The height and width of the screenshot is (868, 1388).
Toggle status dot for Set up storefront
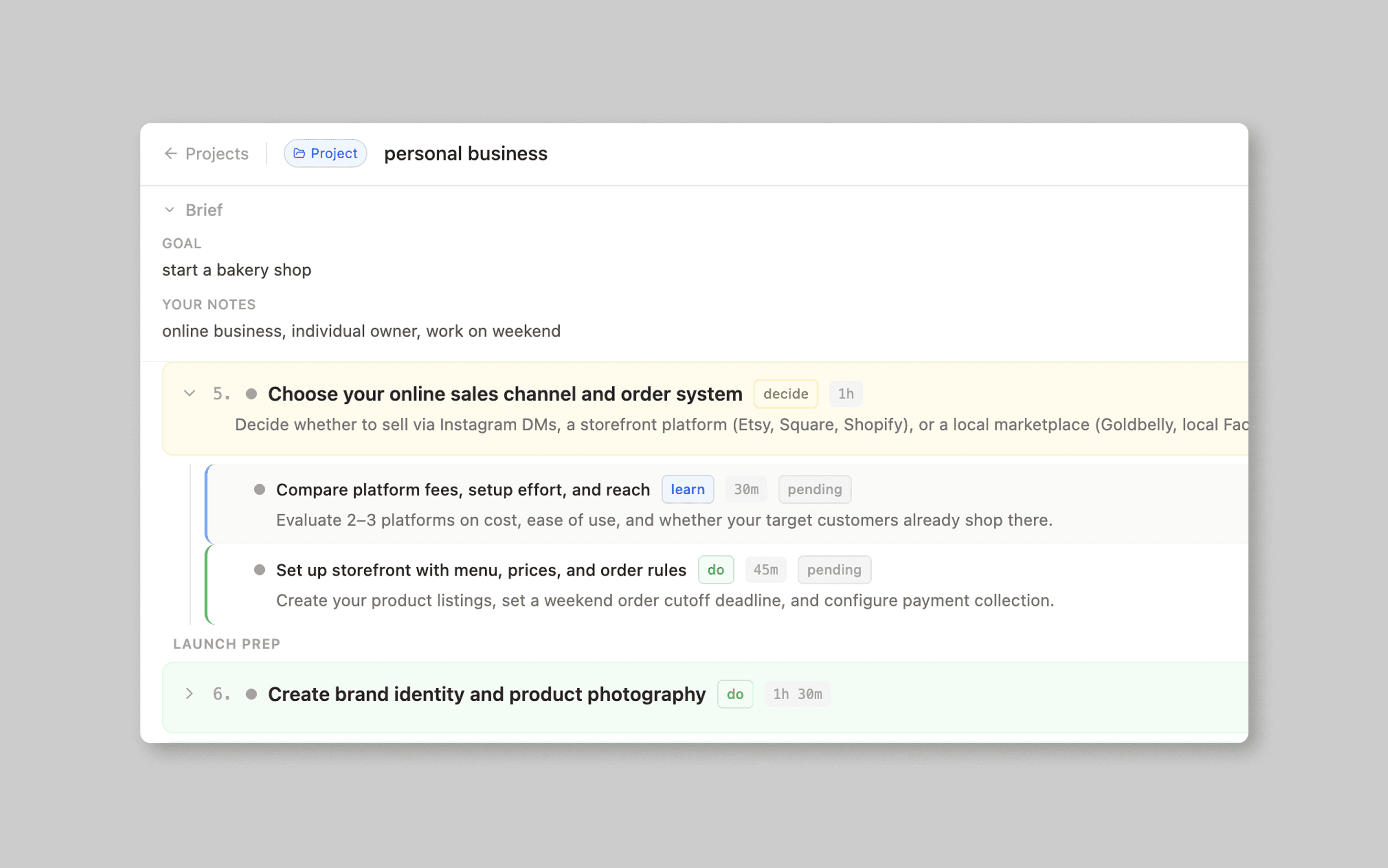pos(260,569)
